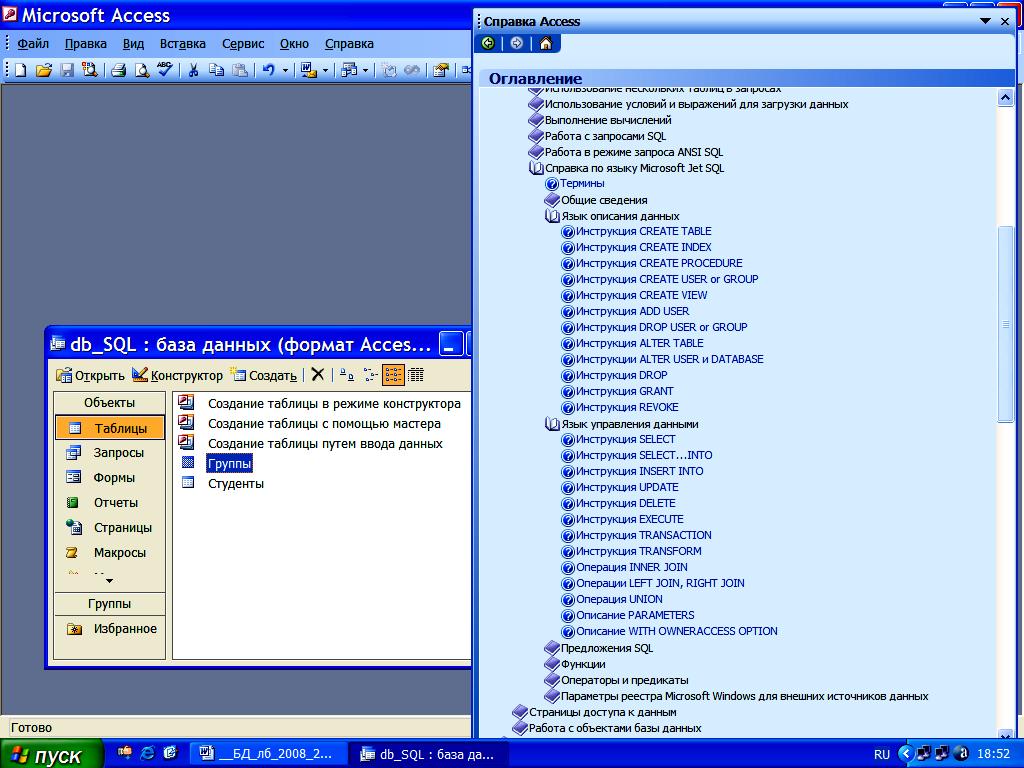Open the Вид menu
This screenshot has width=1024, height=768.
[x=133, y=44]
